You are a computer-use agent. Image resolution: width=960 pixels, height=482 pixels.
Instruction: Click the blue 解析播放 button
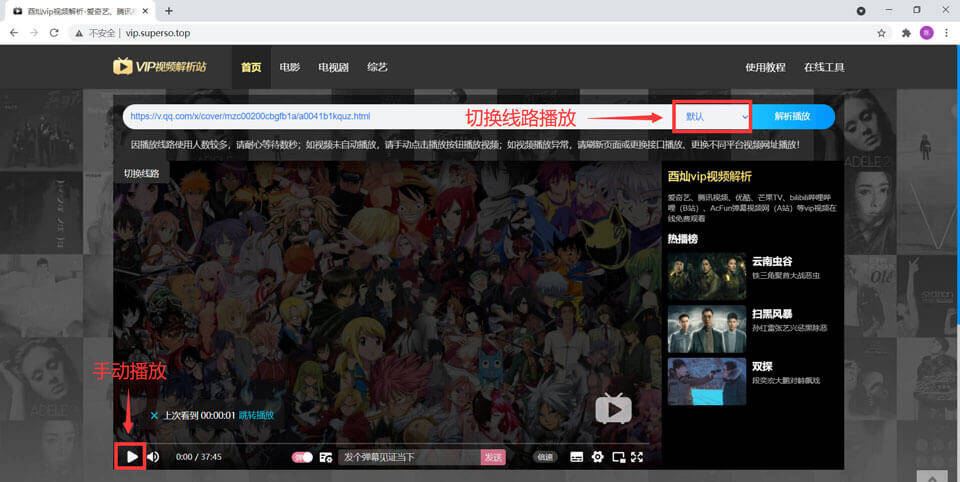click(792, 117)
